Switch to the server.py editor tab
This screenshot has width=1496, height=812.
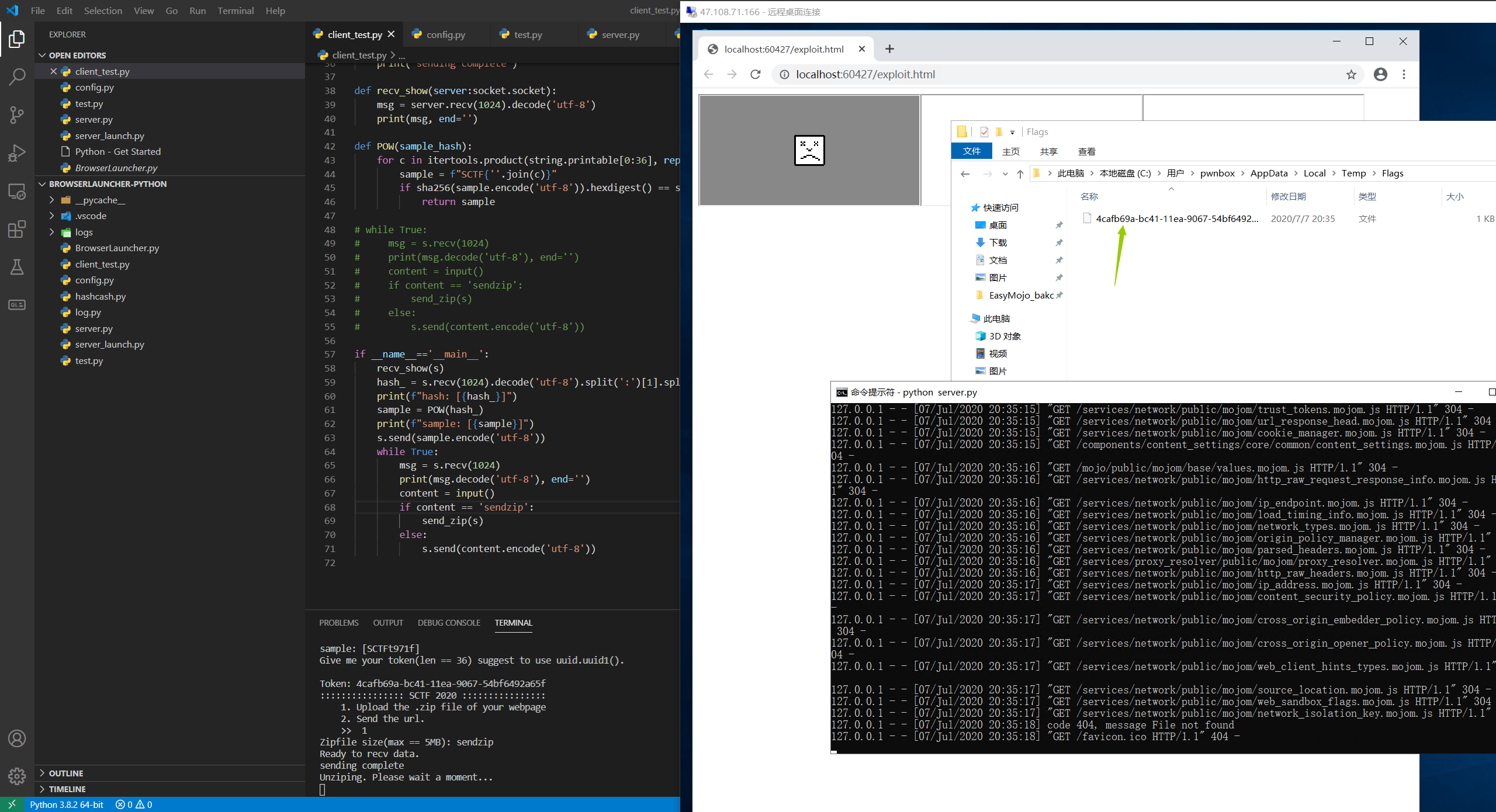pos(620,34)
